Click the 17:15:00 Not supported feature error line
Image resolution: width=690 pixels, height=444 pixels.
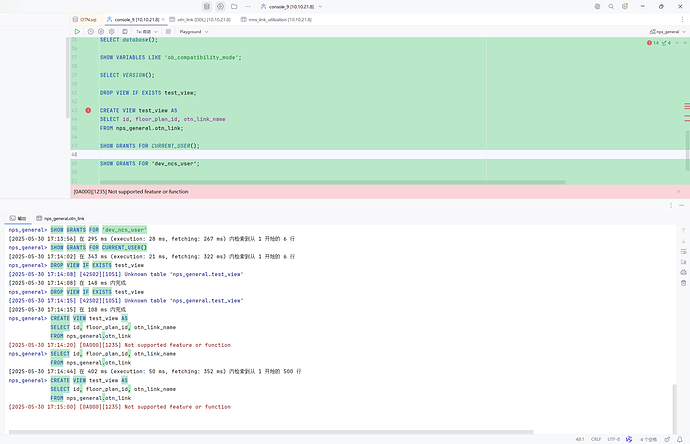[x=120, y=407]
